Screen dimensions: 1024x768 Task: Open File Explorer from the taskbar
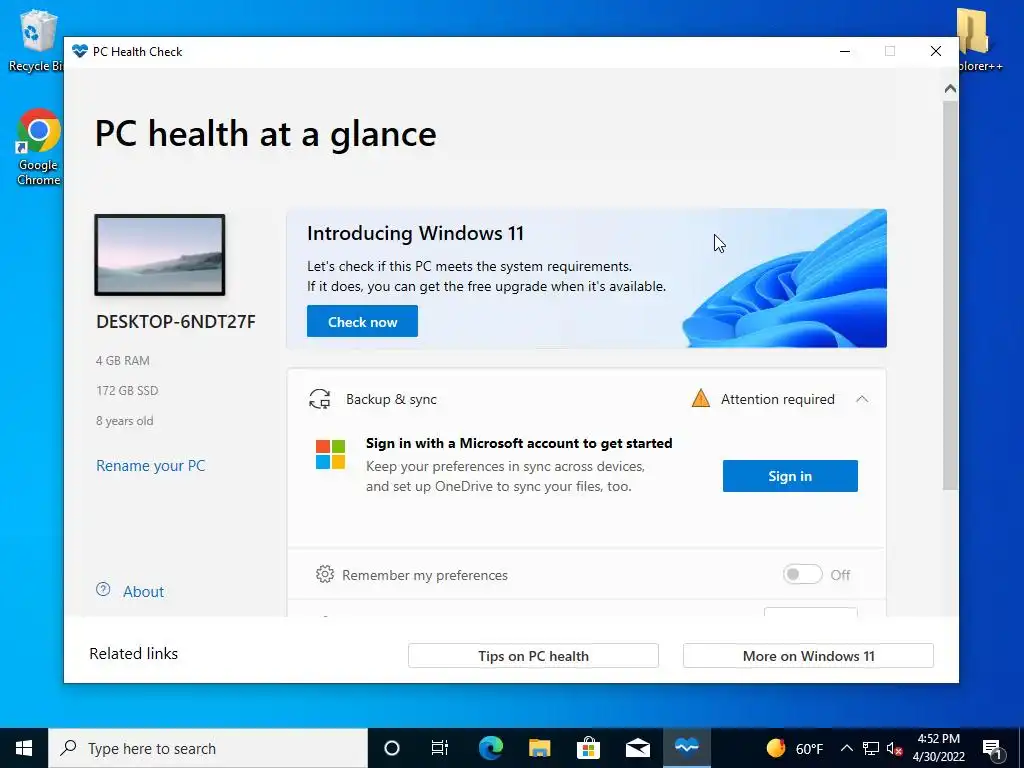[539, 748]
